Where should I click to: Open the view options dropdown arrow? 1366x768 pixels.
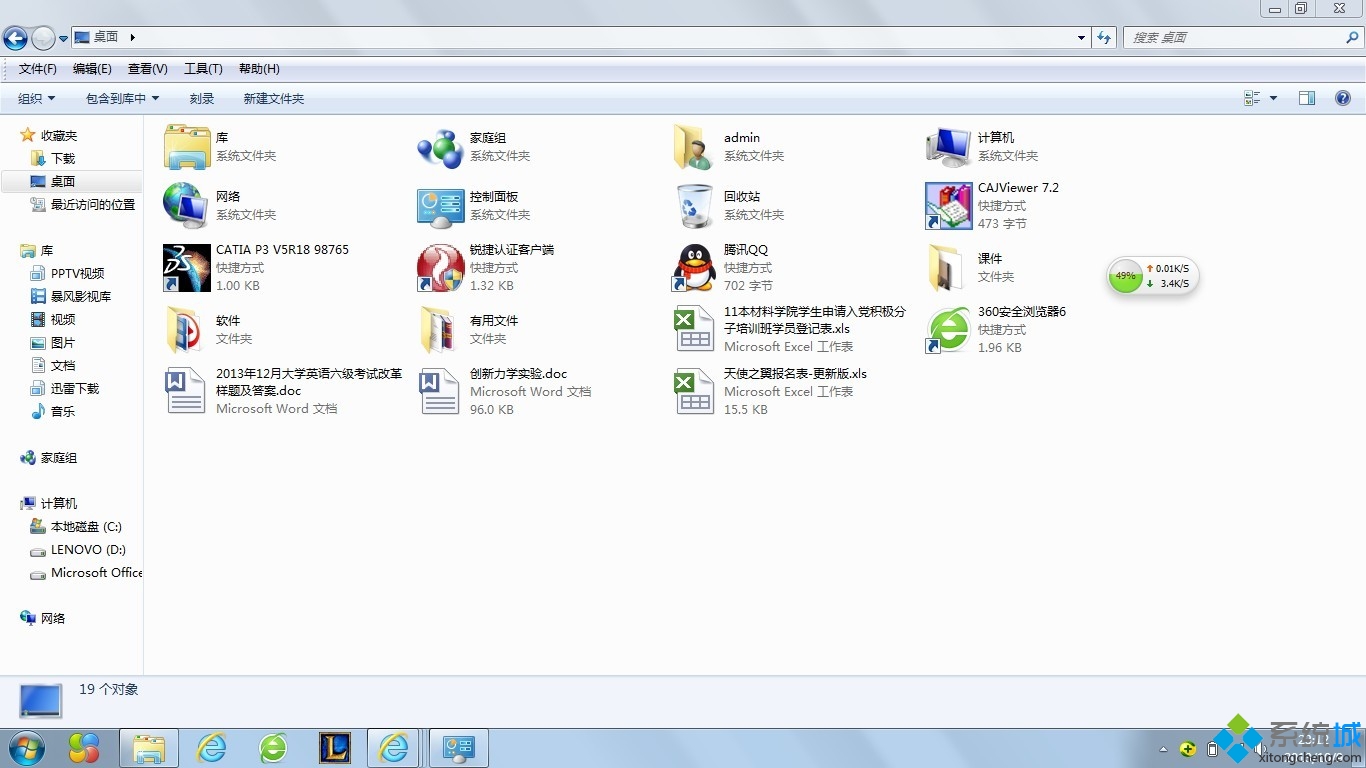coord(1273,98)
